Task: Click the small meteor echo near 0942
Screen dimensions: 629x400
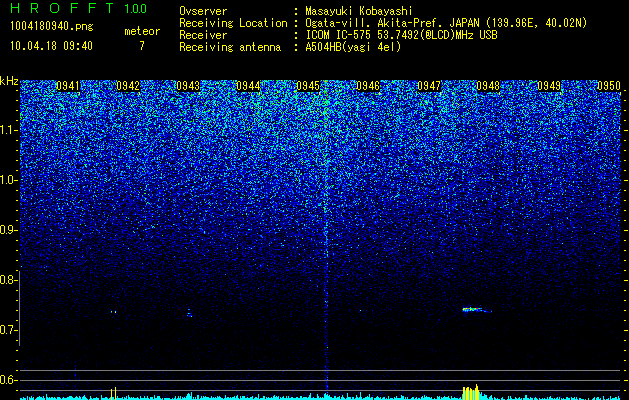Action: 114,312
